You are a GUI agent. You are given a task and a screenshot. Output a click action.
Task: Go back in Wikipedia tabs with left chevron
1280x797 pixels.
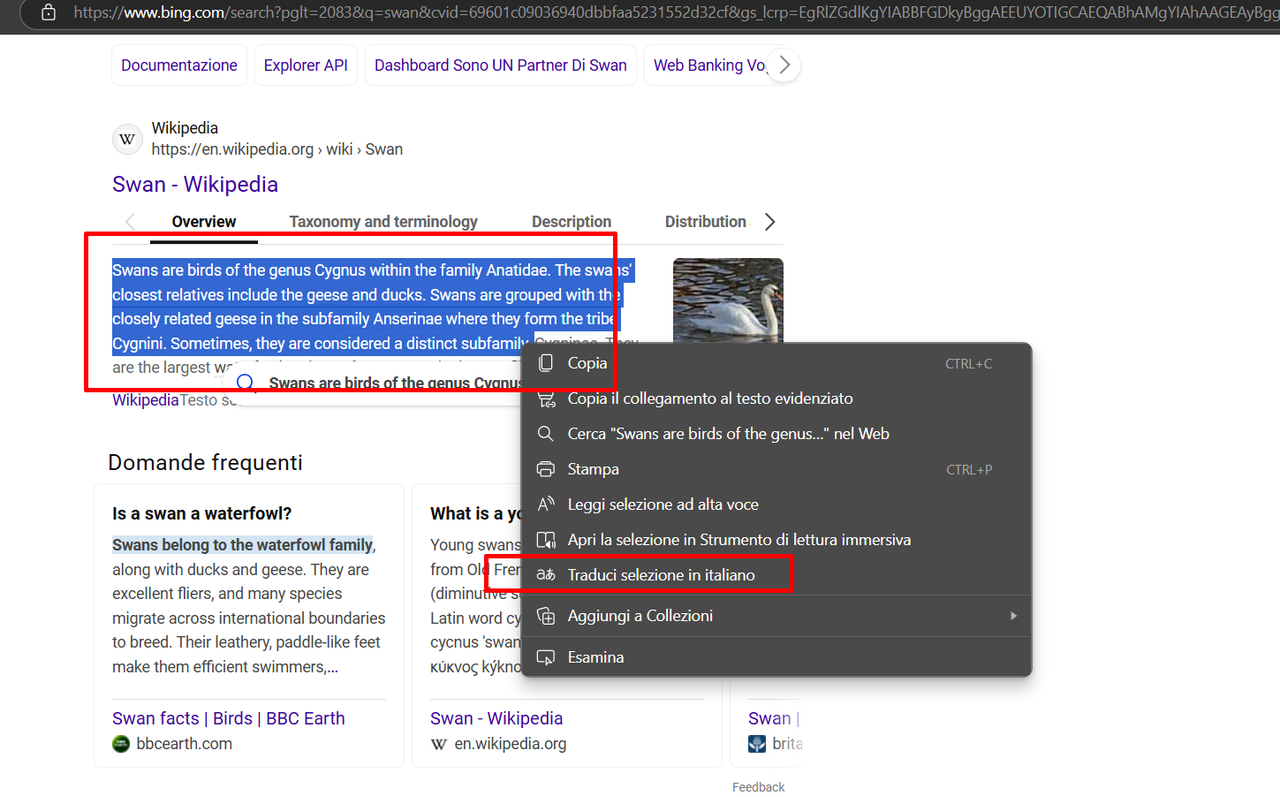pos(130,222)
